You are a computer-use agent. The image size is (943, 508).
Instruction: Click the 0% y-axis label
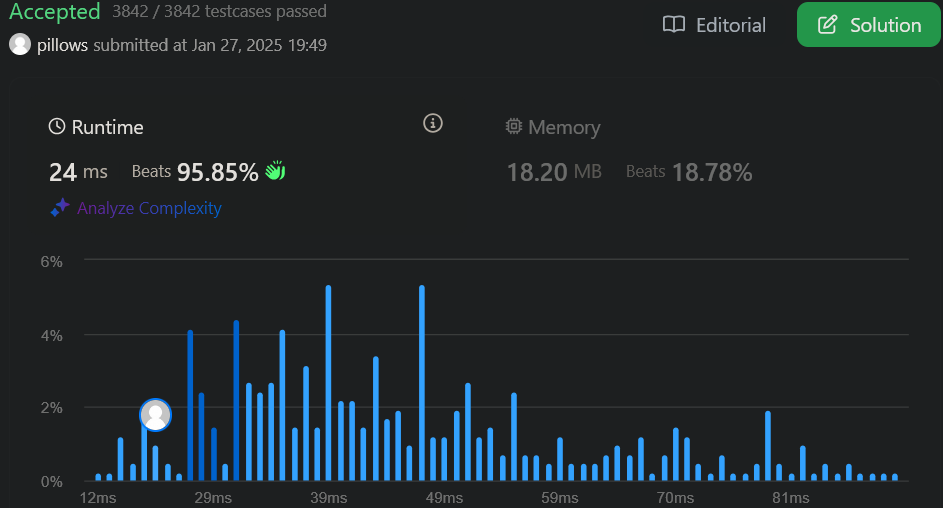(x=52, y=482)
